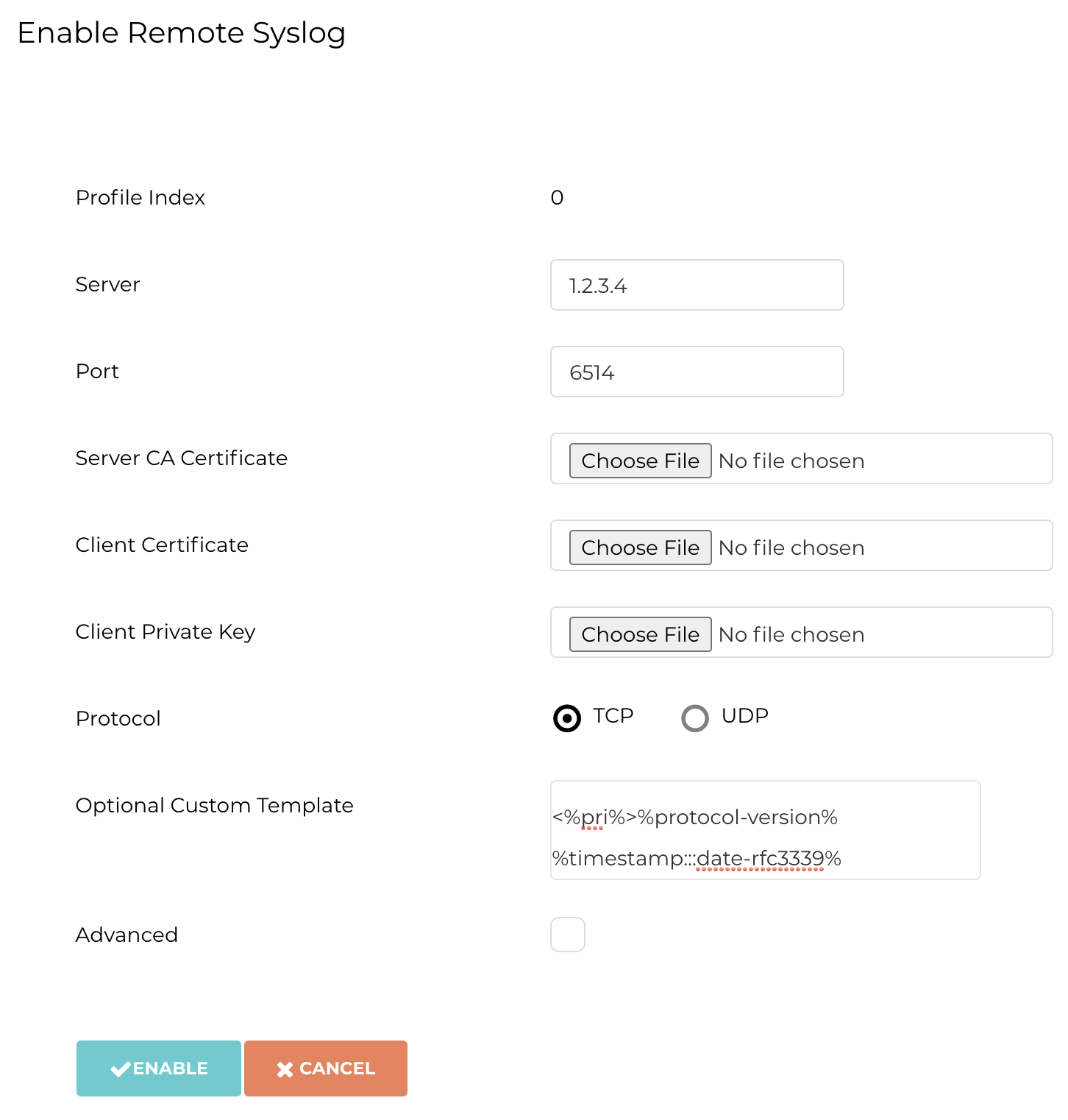Click the Server label text
Viewport: 1068px width, 1120px height.
(107, 285)
